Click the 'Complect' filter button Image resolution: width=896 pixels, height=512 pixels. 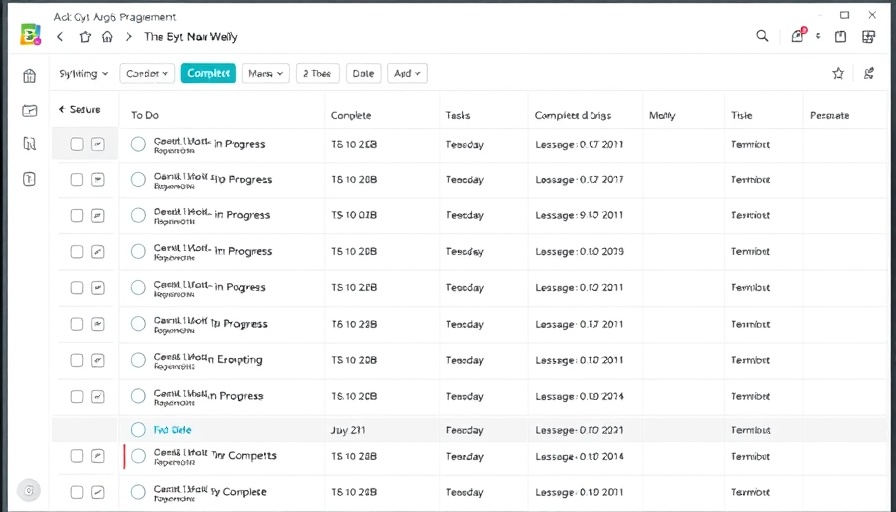(x=208, y=73)
